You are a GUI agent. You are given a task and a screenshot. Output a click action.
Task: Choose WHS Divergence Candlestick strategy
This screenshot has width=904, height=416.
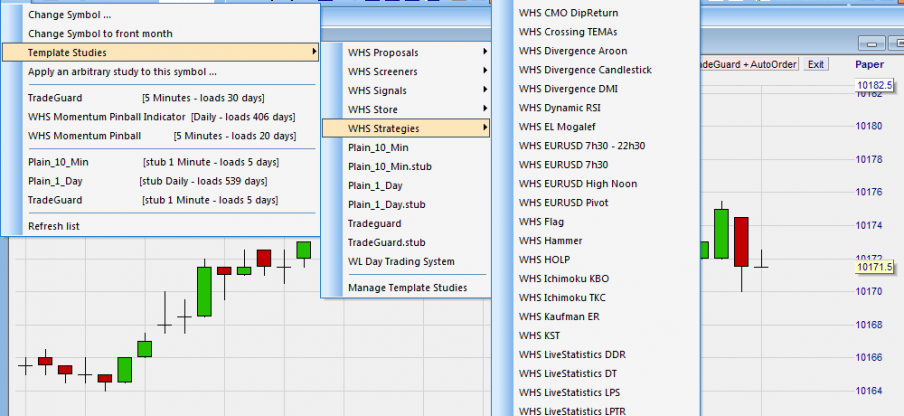point(596,70)
